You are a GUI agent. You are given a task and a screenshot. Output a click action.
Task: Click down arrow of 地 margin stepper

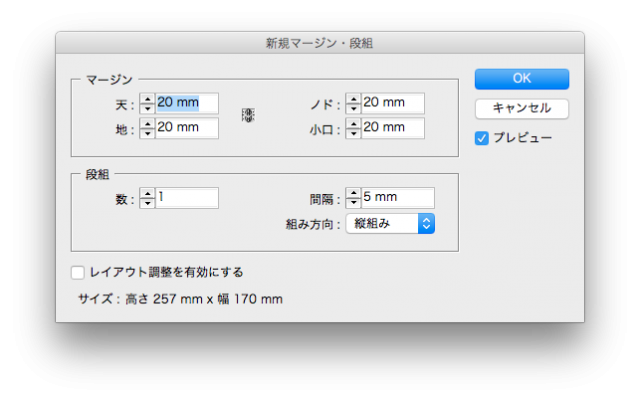pyautogui.click(x=147, y=132)
